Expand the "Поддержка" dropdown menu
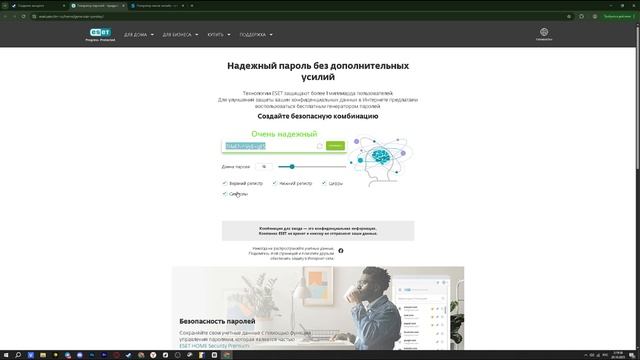This screenshot has width=640, height=360. 256,35
